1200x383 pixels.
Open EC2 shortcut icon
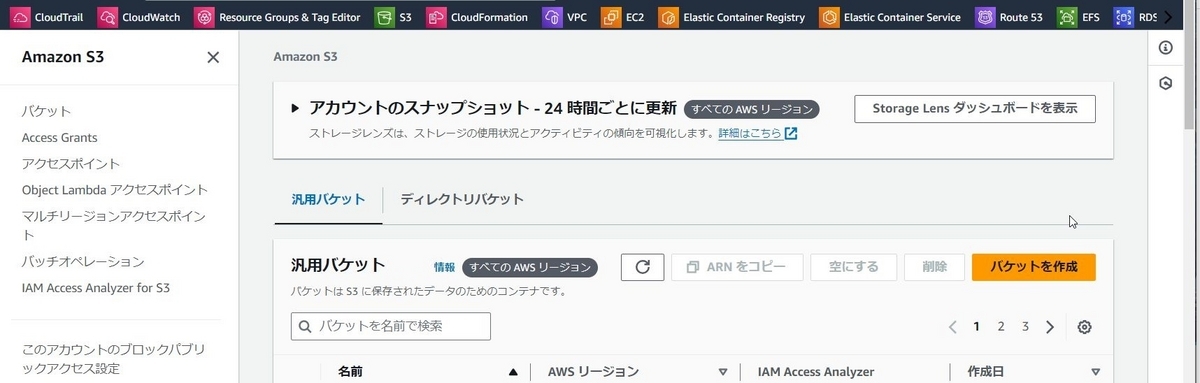click(x=610, y=17)
